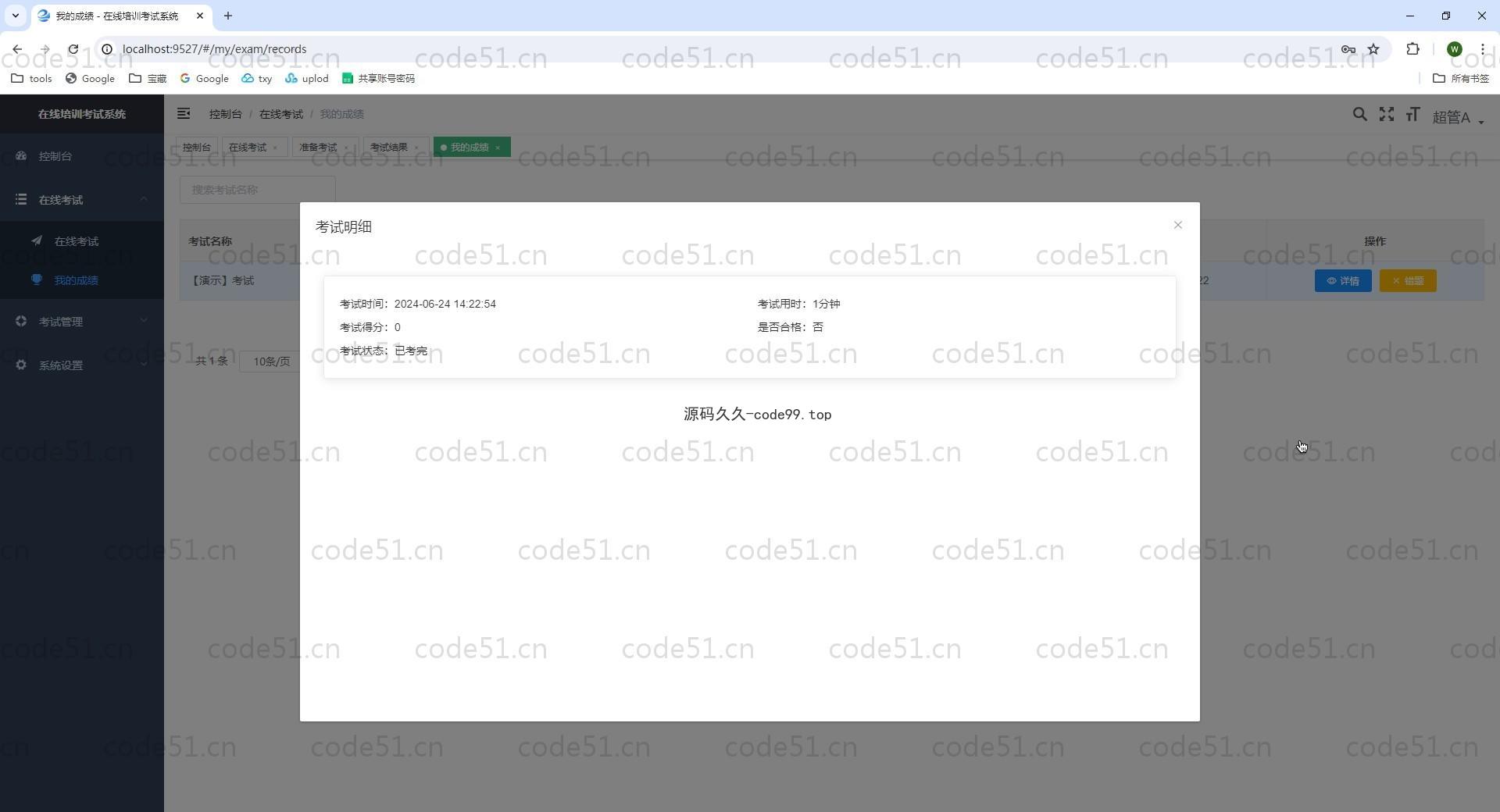The image size is (1500, 812).
Task: Click the blue 详情 button
Action: pyautogui.click(x=1343, y=281)
